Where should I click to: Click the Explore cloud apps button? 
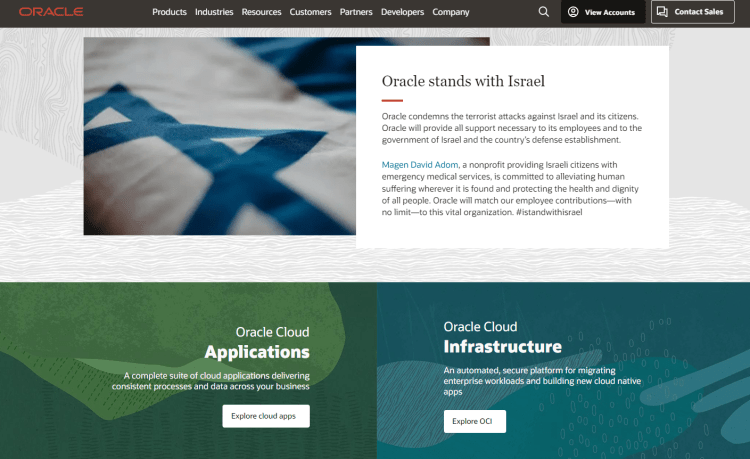tap(266, 416)
